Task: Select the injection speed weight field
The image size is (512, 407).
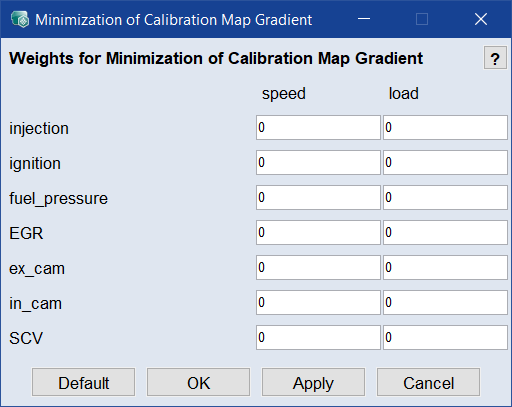Action: click(x=318, y=128)
